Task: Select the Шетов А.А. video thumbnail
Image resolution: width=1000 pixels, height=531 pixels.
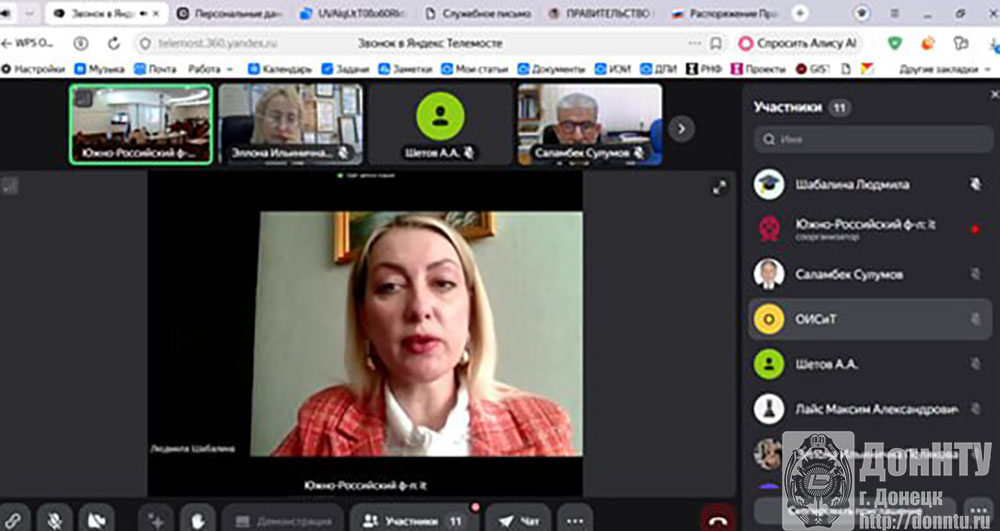Action: coord(440,124)
